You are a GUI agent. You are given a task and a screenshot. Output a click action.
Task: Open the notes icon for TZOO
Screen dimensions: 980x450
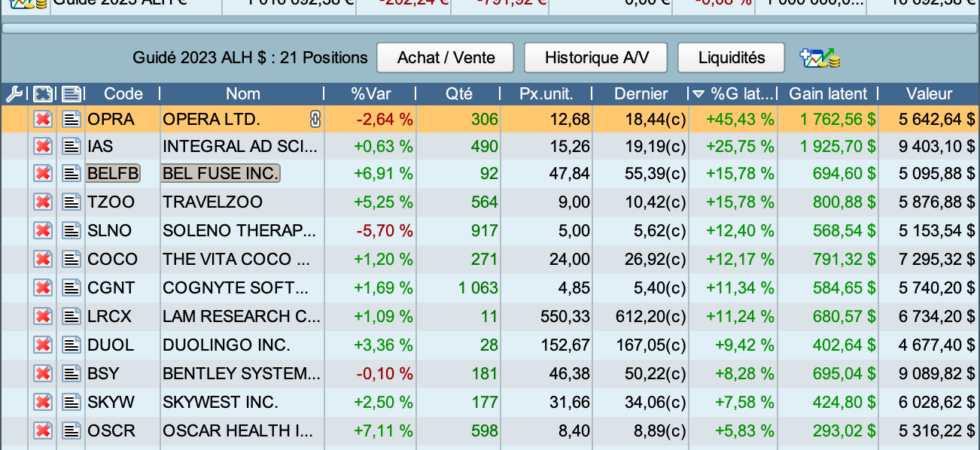tap(72, 202)
